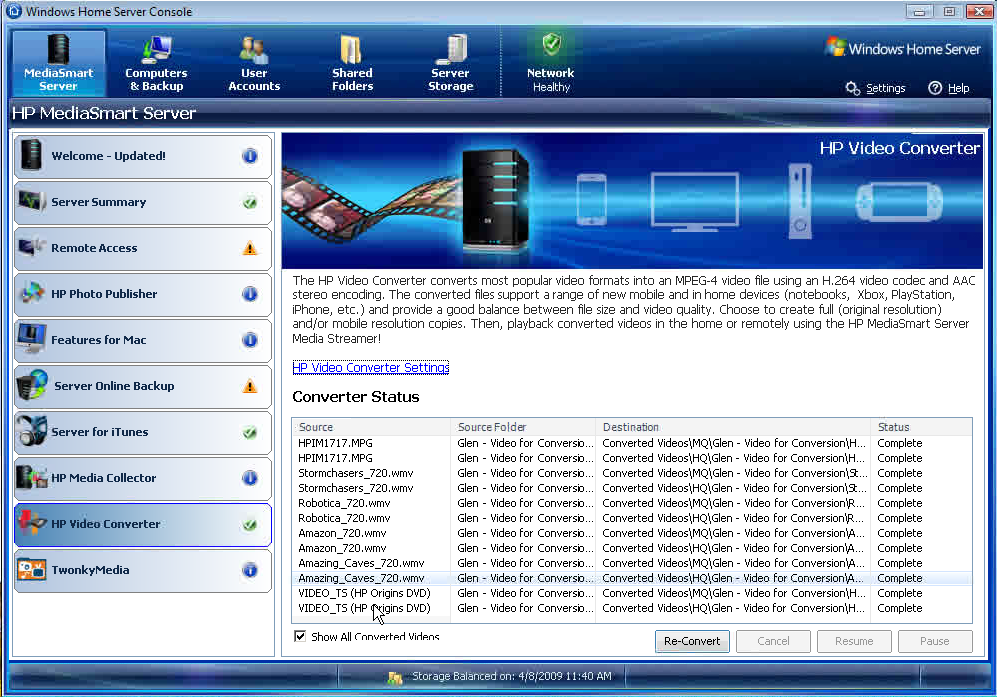Click the Remote Access icon

[x=31, y=247]
